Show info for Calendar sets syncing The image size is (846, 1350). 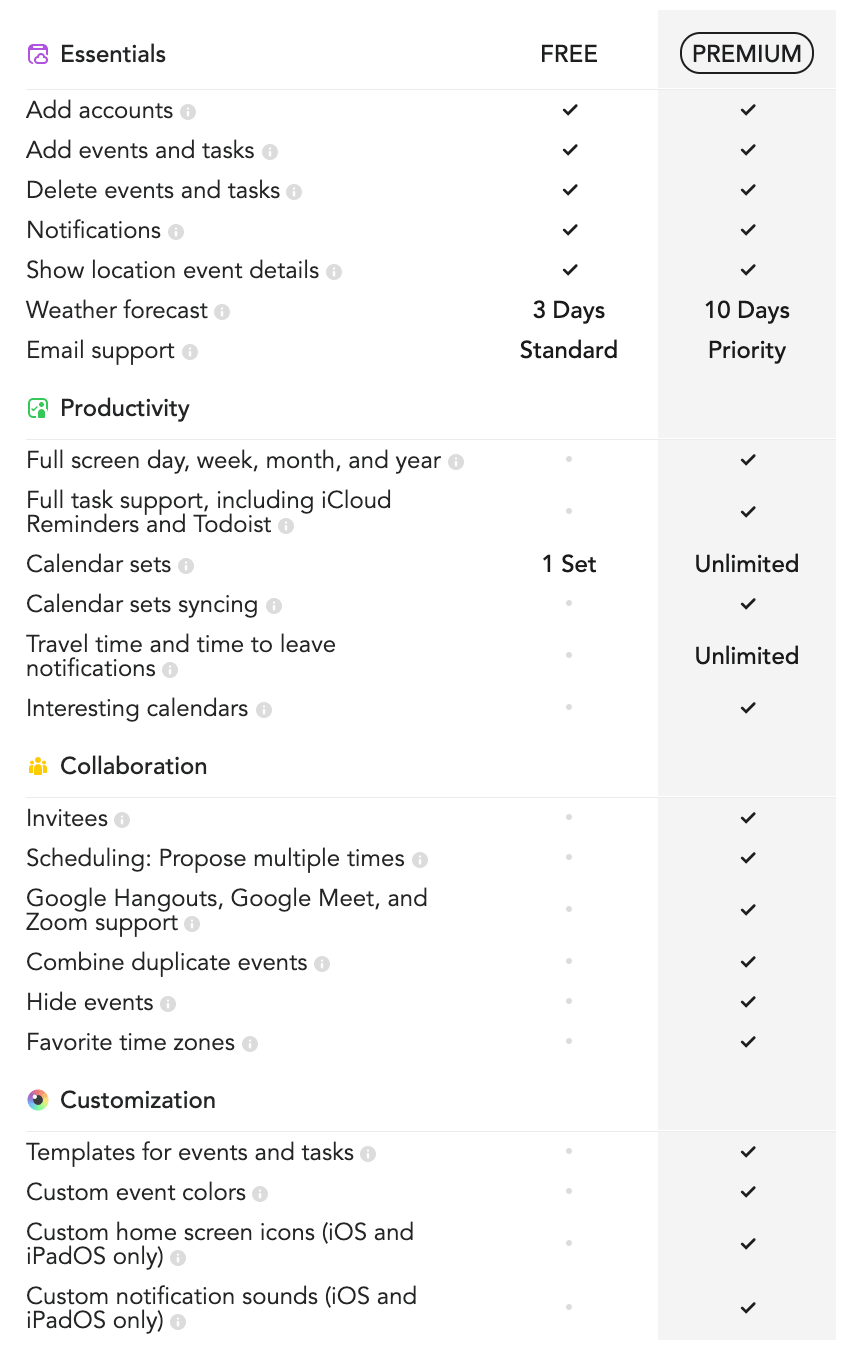coord(274,605)
